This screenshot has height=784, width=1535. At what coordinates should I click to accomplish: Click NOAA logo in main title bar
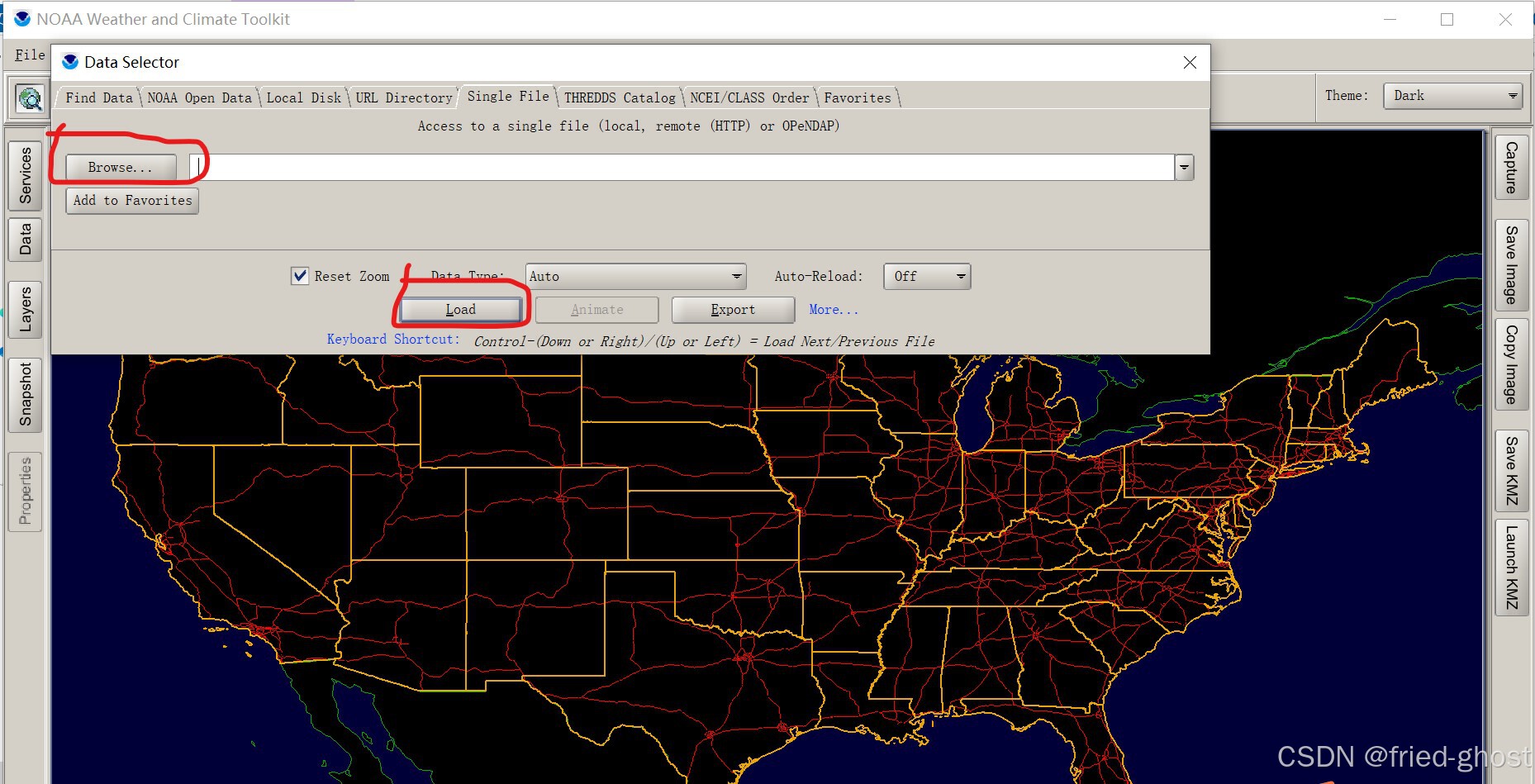coord(22,18)
